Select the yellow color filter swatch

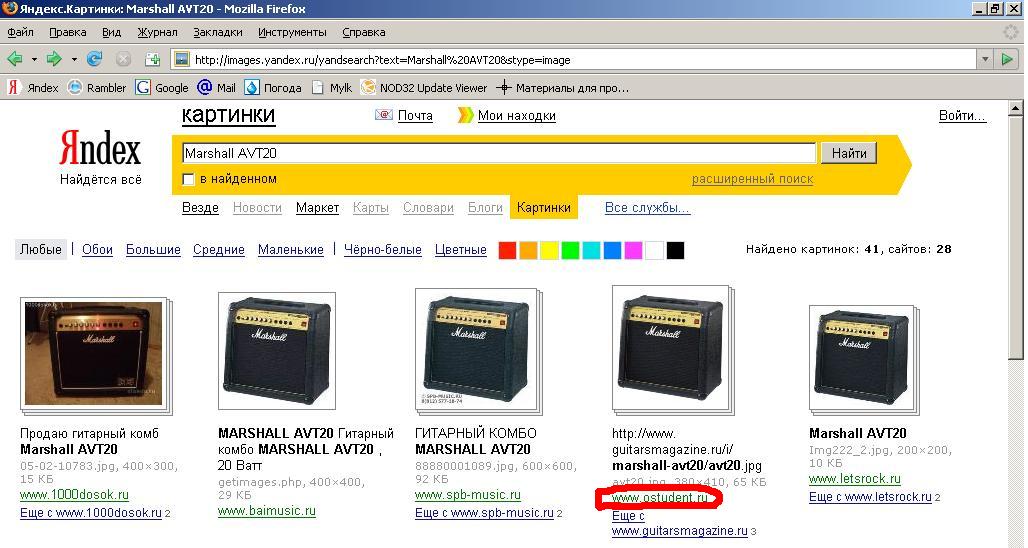coord(549,250)
